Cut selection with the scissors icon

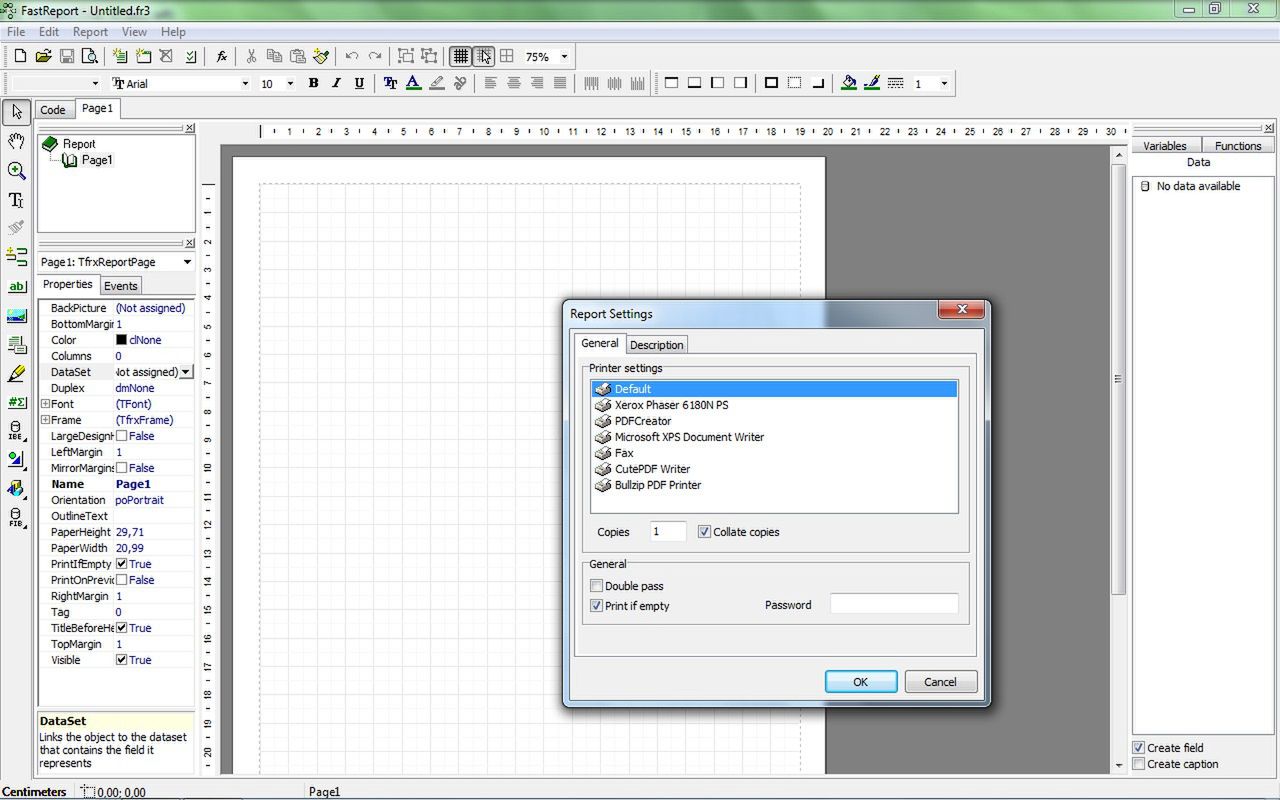coord(251,56)
